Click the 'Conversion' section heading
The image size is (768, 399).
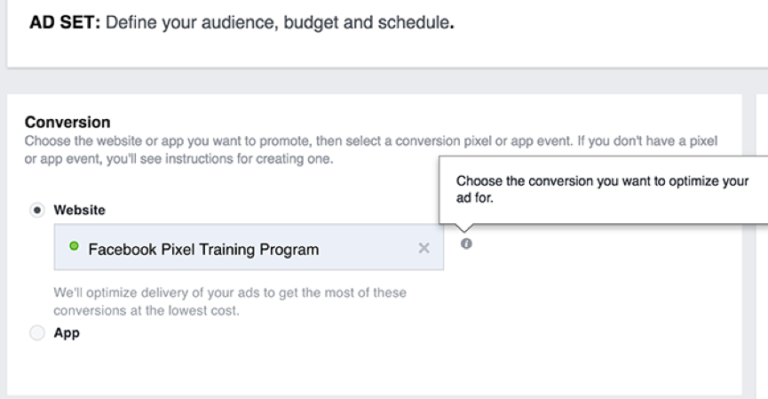click(68, 122)
